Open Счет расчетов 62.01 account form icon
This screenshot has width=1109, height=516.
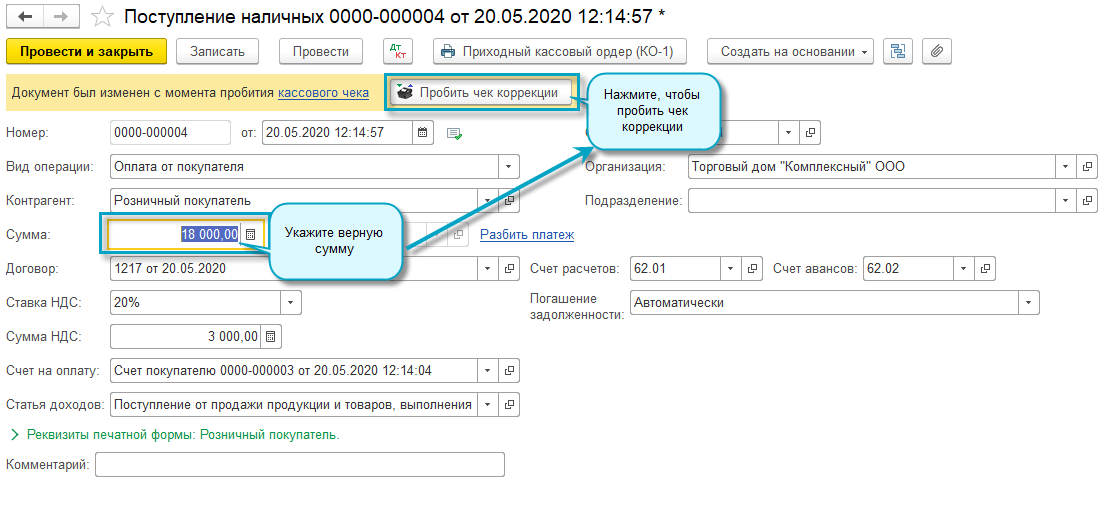[x=752, y=269]
